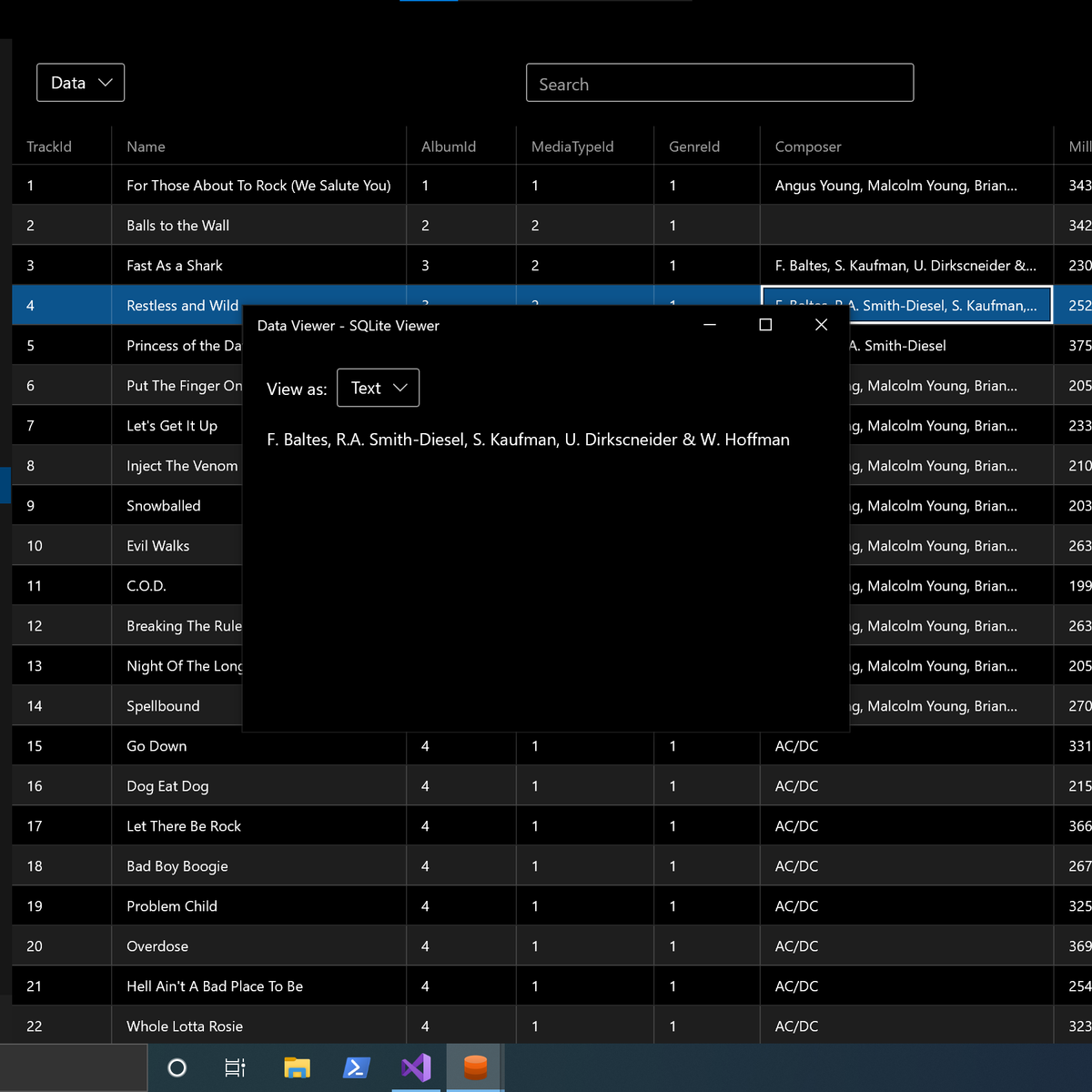
Task: Launch Windows PowerShell from the taskbar
Action: [356, 1067]
